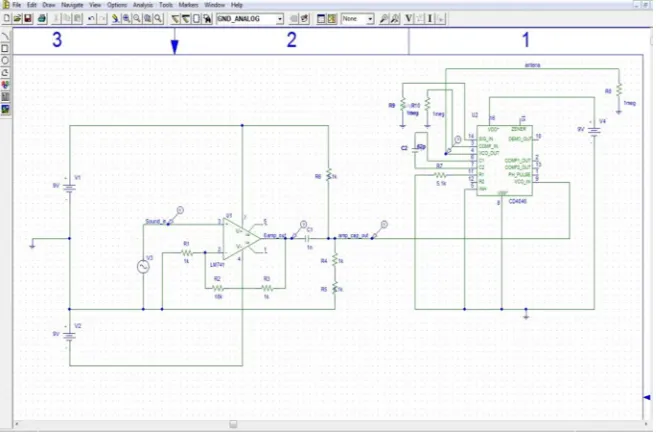This screenshot has height=436, width=656.
Task: Open the Analysis menu
Action: [x=143, y=5]
